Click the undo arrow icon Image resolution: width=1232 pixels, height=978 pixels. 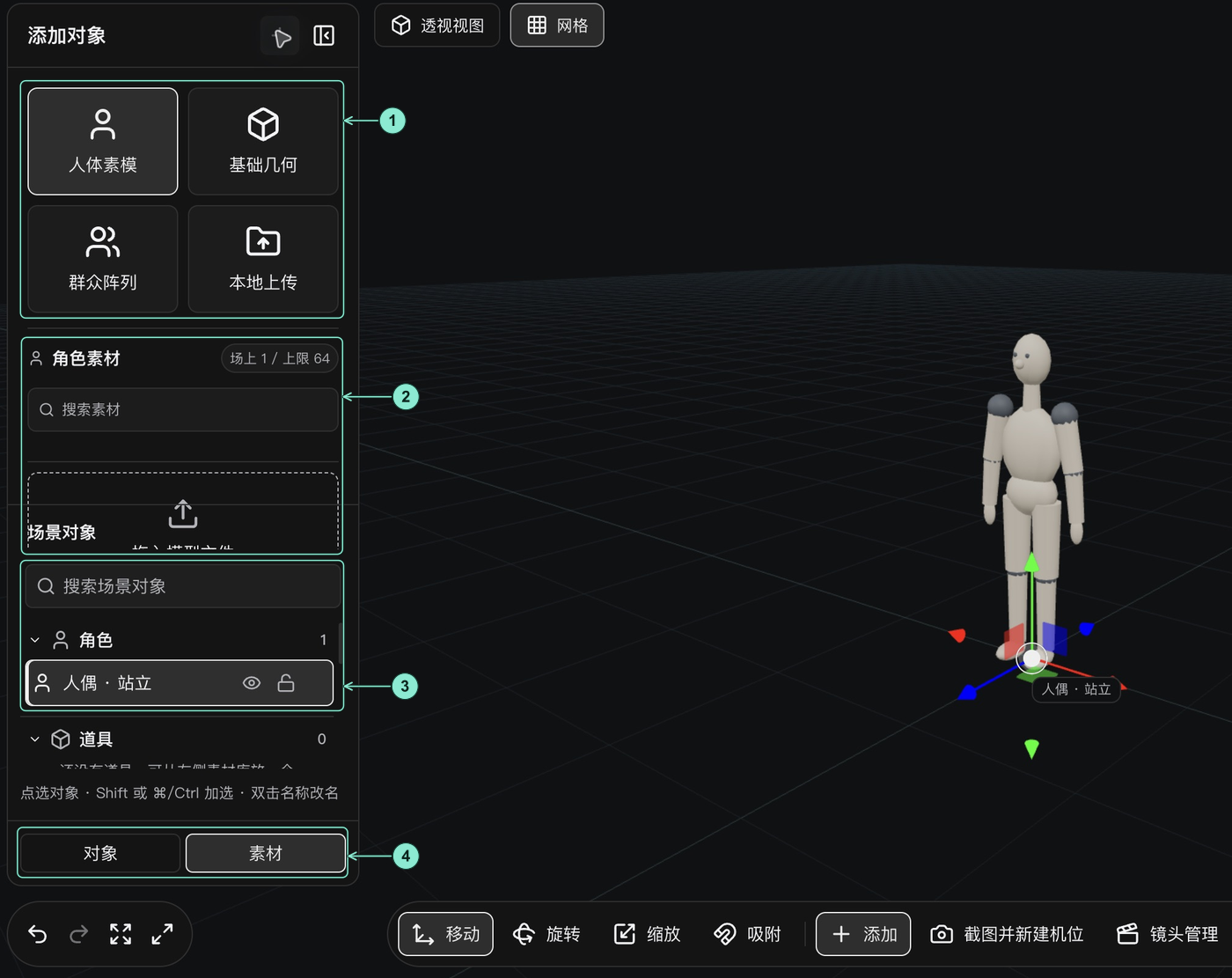[37, 934]
